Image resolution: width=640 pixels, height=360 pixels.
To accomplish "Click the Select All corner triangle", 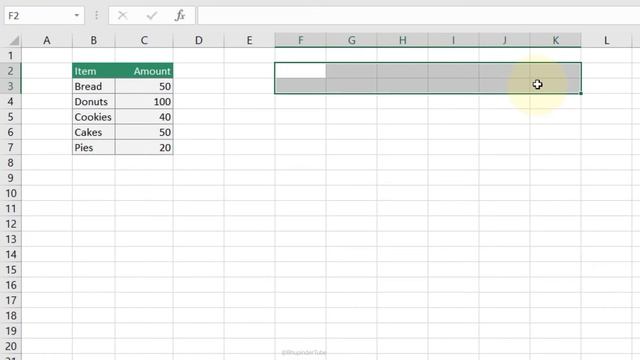I will 14,40.
